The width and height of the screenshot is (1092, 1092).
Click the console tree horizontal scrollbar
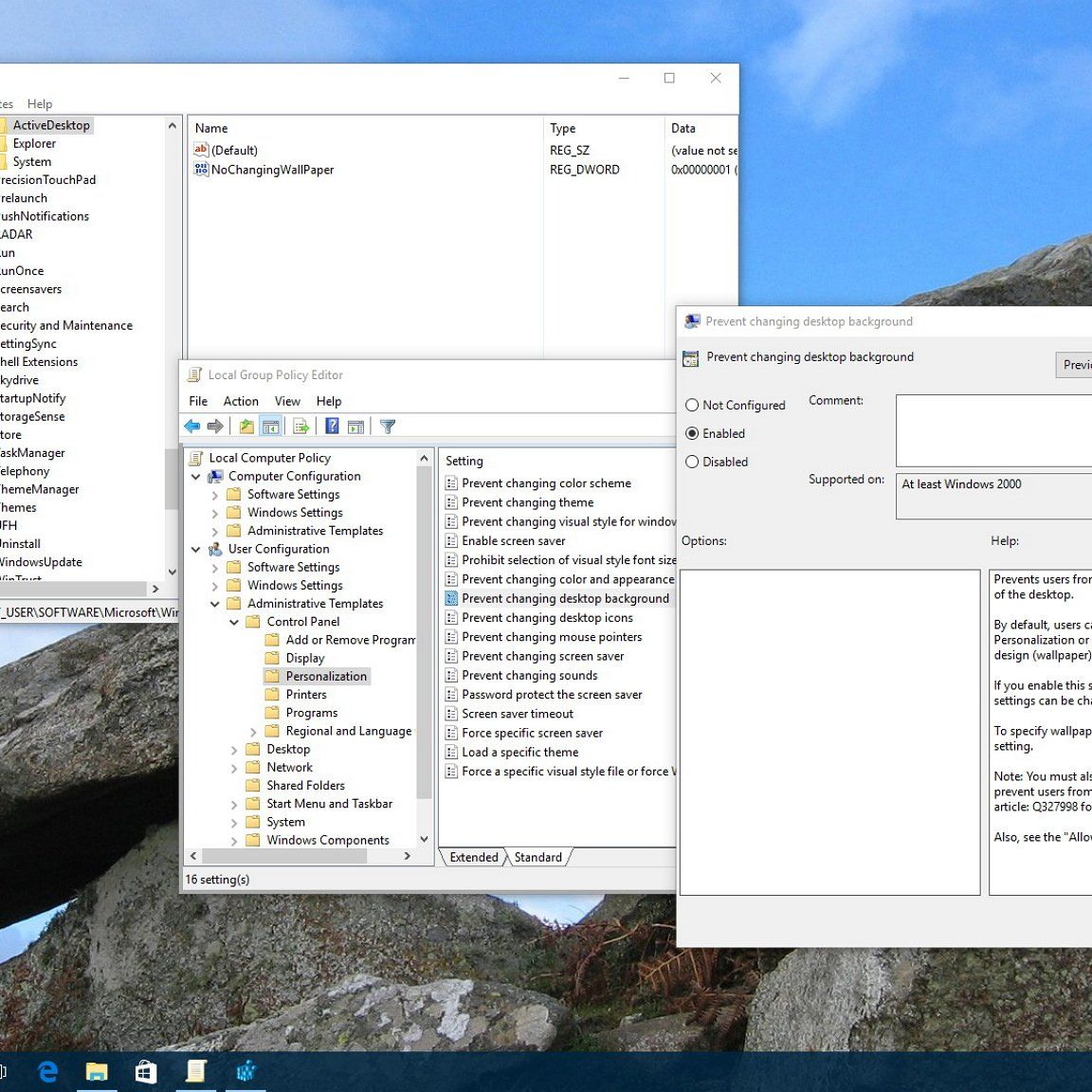click(x=284, y=856)
